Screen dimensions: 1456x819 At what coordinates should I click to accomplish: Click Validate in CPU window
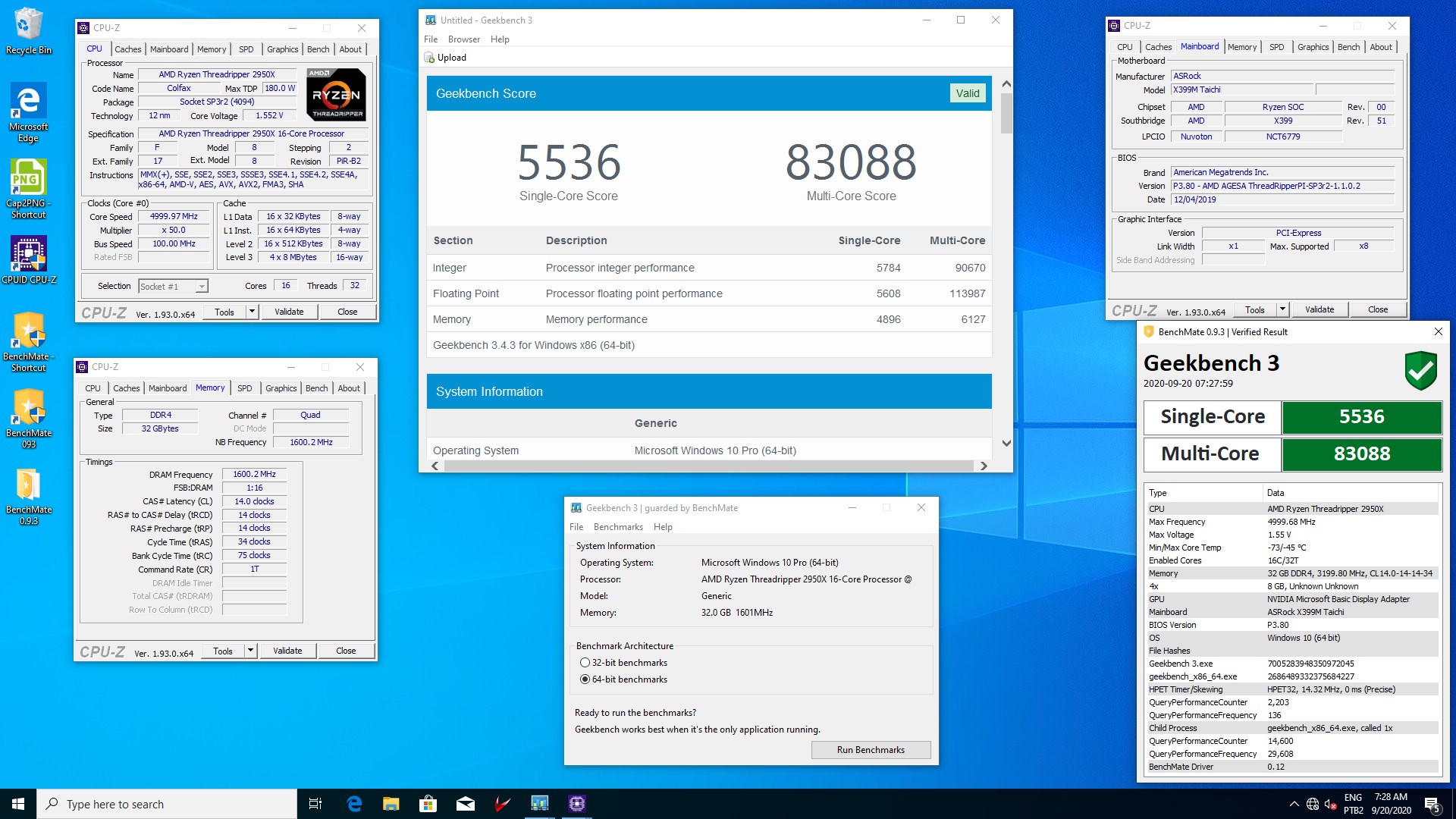tap(289, 312)
